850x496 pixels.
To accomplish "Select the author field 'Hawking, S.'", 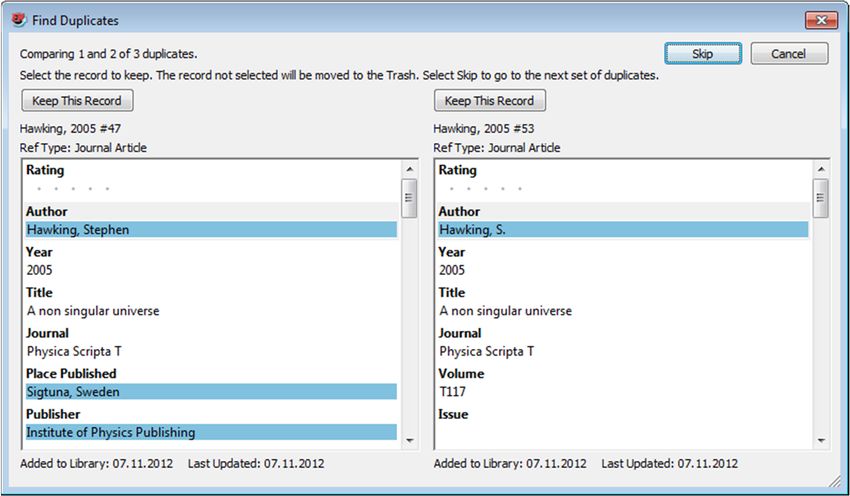I will 623,230.
